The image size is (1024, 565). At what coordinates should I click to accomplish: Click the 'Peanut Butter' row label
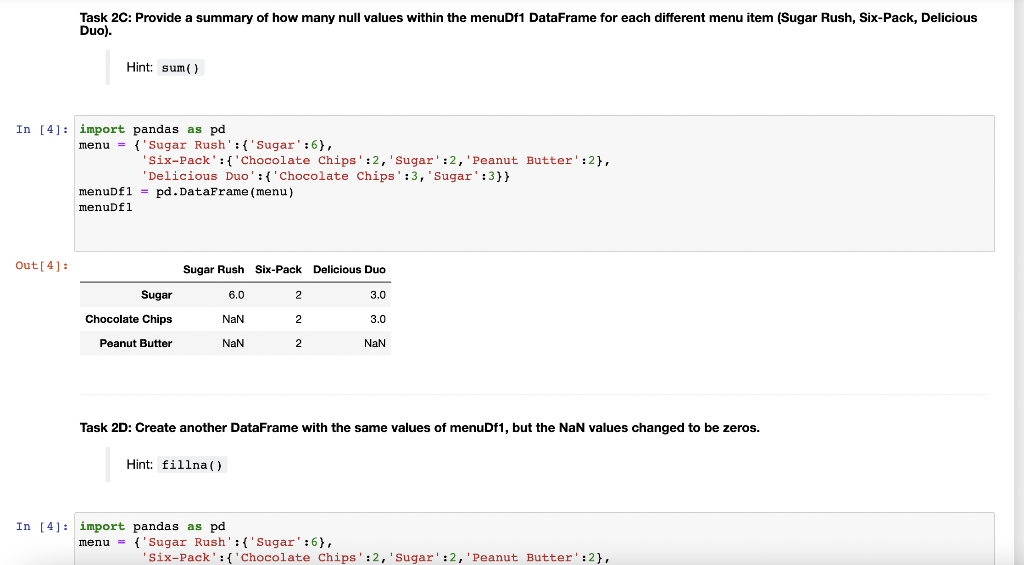[x=136, y=344]
